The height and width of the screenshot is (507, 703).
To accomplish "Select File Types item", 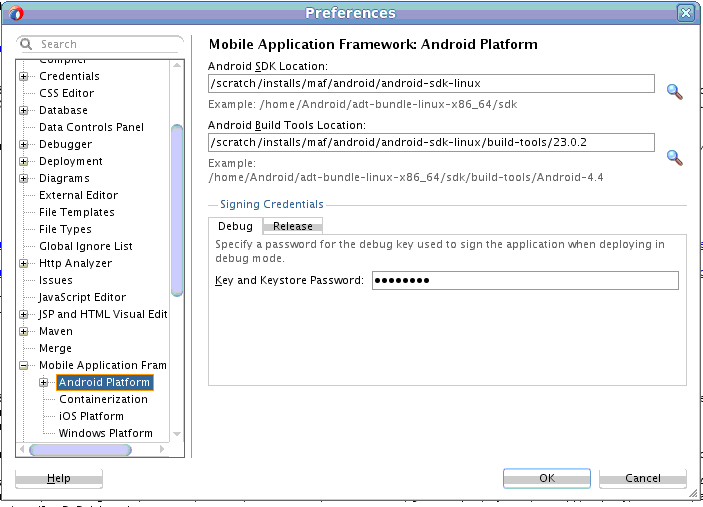I will 65,230.
